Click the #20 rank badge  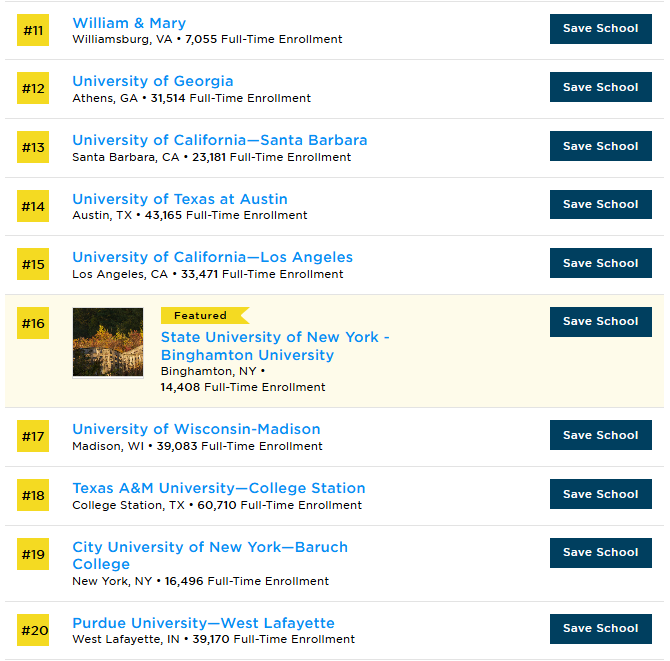point(33,630)
